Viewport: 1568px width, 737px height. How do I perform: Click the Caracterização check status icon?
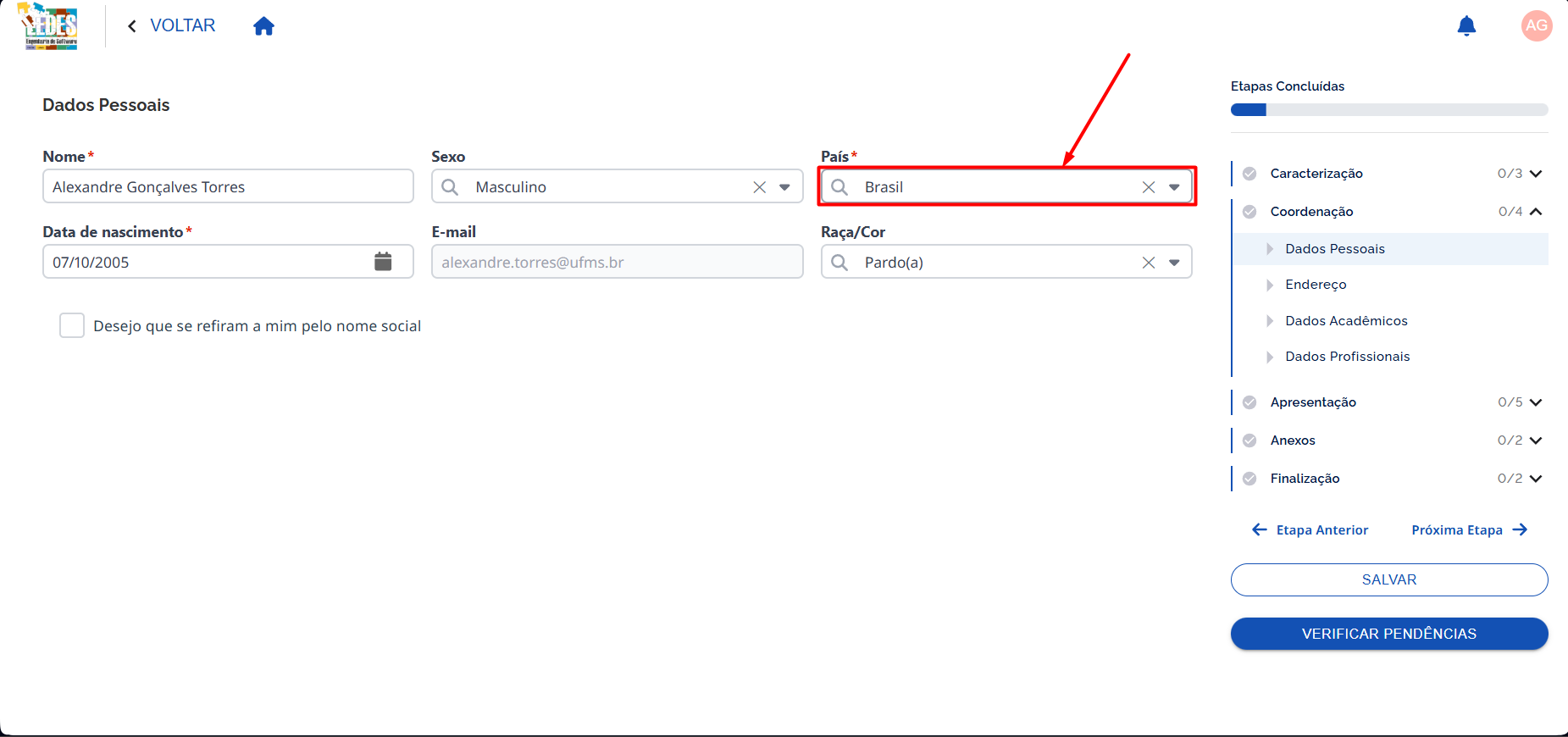click(1249, 174)
